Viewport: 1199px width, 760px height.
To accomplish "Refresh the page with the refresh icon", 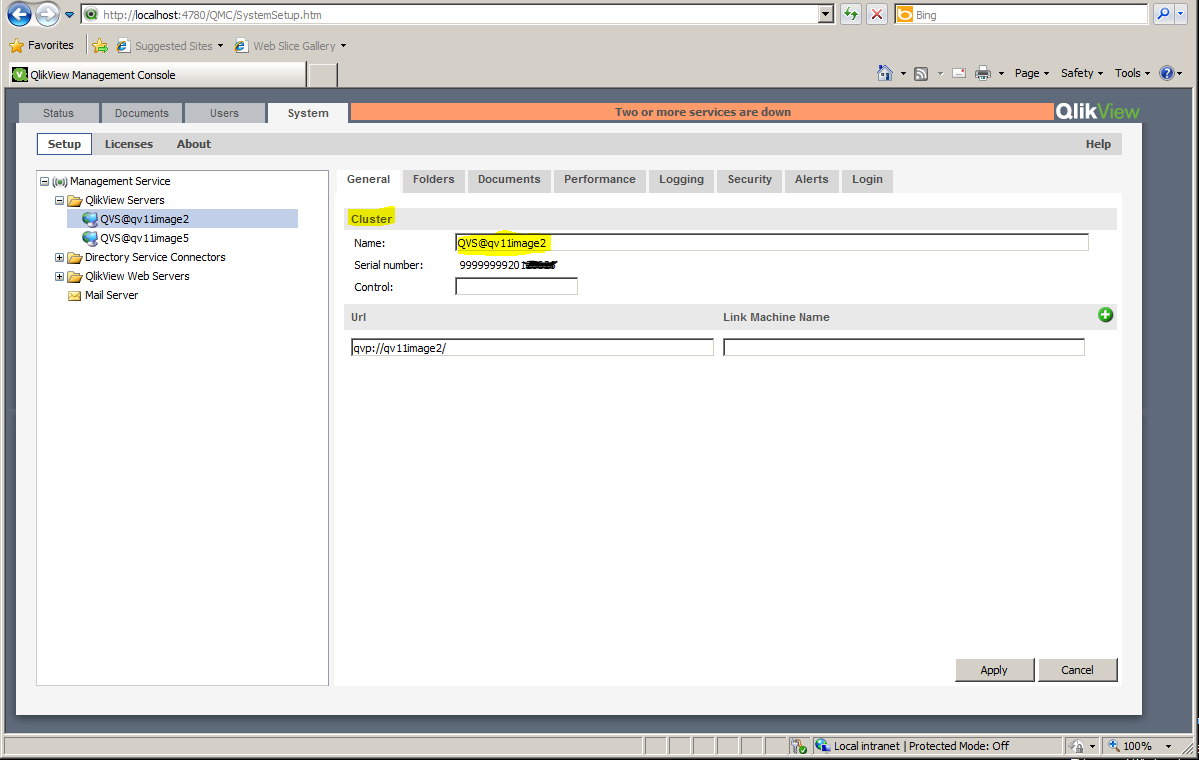I will [x=849, y=14].
